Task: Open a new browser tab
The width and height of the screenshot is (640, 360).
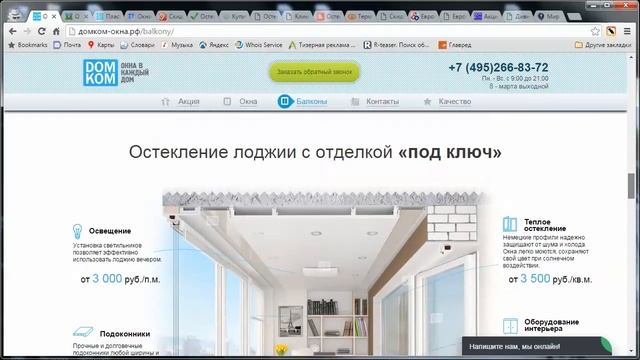Action: tap(574, 16)
